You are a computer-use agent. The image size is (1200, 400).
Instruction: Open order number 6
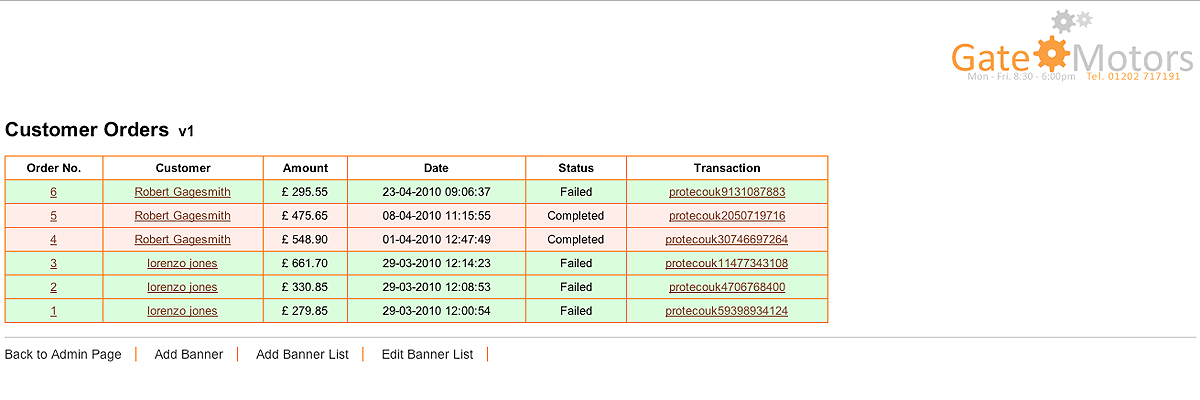[53, 192]
